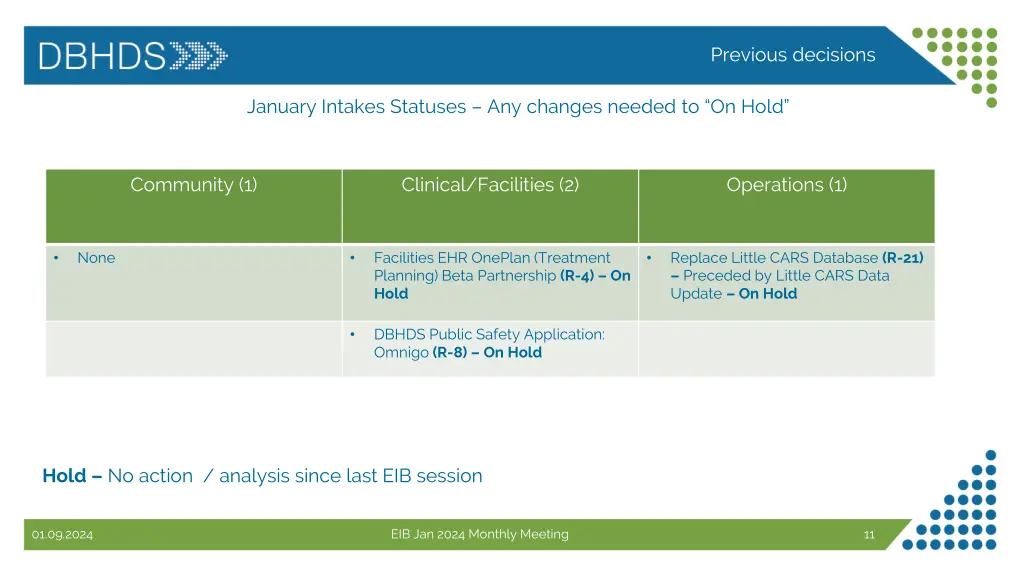Click the "EIB Jan 2024 Monthly Meeting" footer text
This screenshot has height=576, width=1024.
pyautogui.click(x=479, y=535)
